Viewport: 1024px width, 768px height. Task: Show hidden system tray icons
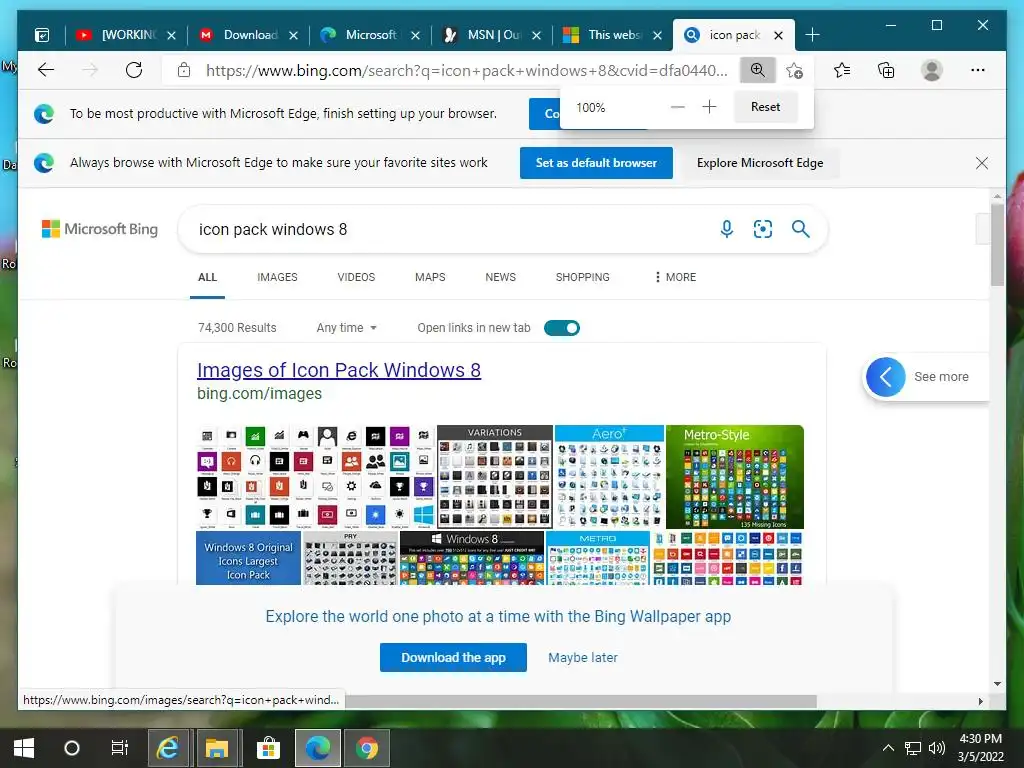pyautogui.click(x=888, y=748)
